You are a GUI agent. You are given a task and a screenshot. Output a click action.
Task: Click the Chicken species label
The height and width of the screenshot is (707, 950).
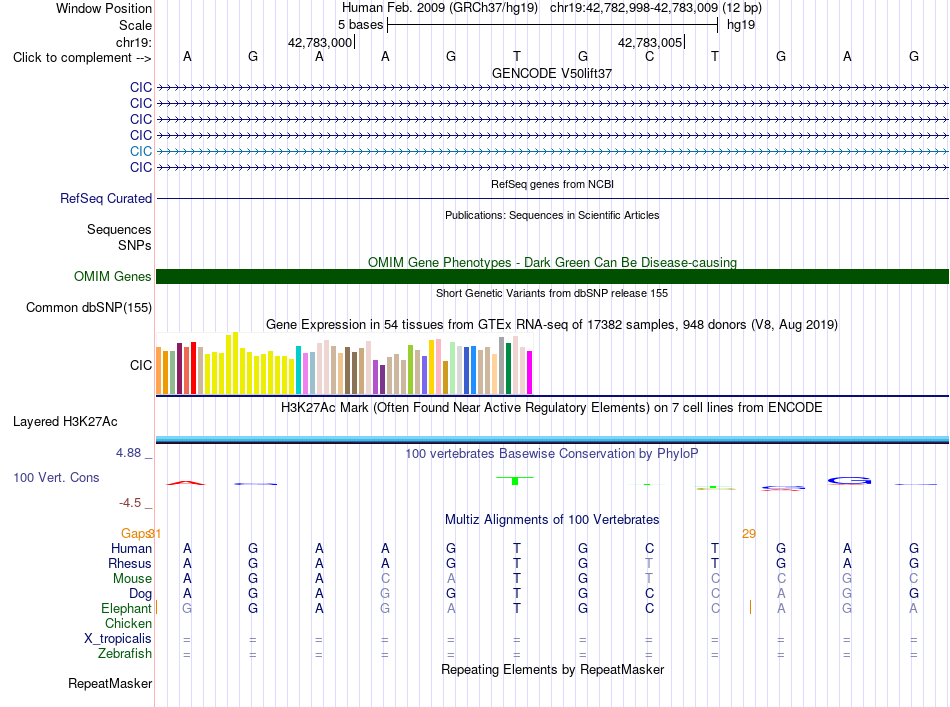[128, 623]
